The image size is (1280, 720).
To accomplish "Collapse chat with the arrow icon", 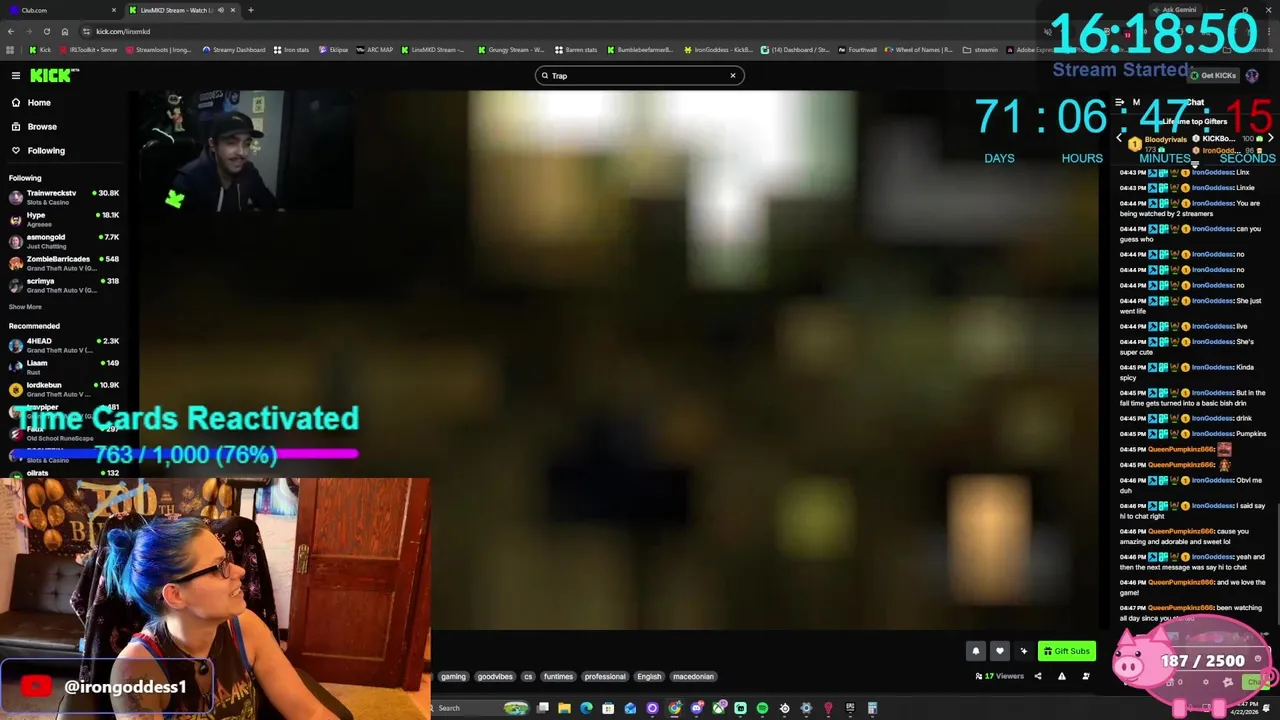I will click(x=1120, y=102).
